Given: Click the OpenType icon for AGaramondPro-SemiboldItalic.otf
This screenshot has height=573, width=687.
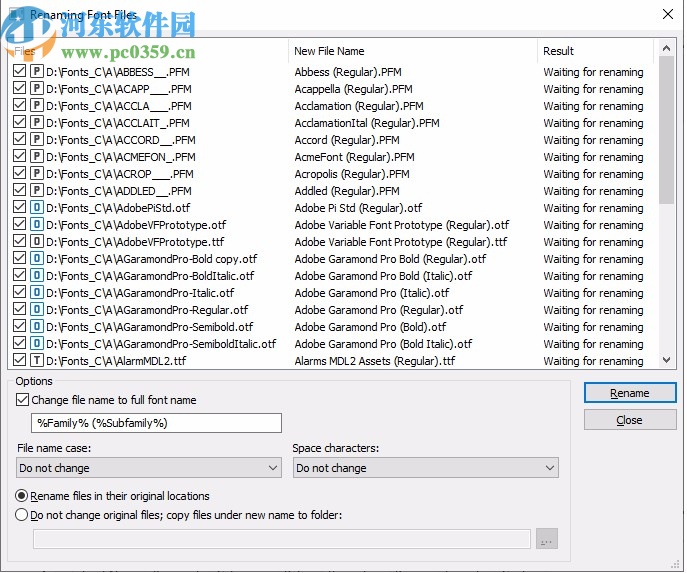Looking at the screenshot, I should pyautogui.click(x=37, y=343).
